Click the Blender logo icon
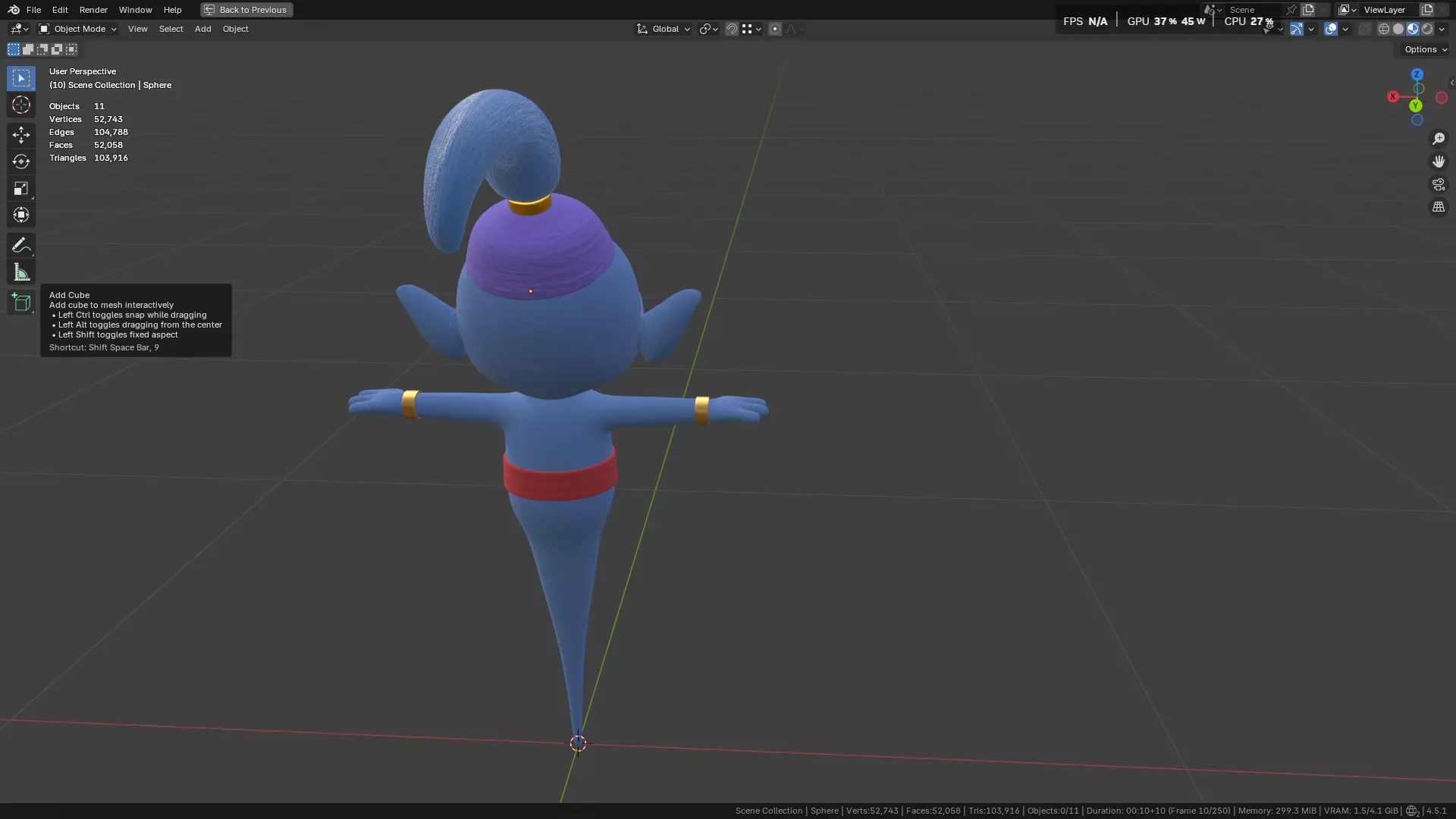This screenshot has width=1456, height=819. point(14,10)
